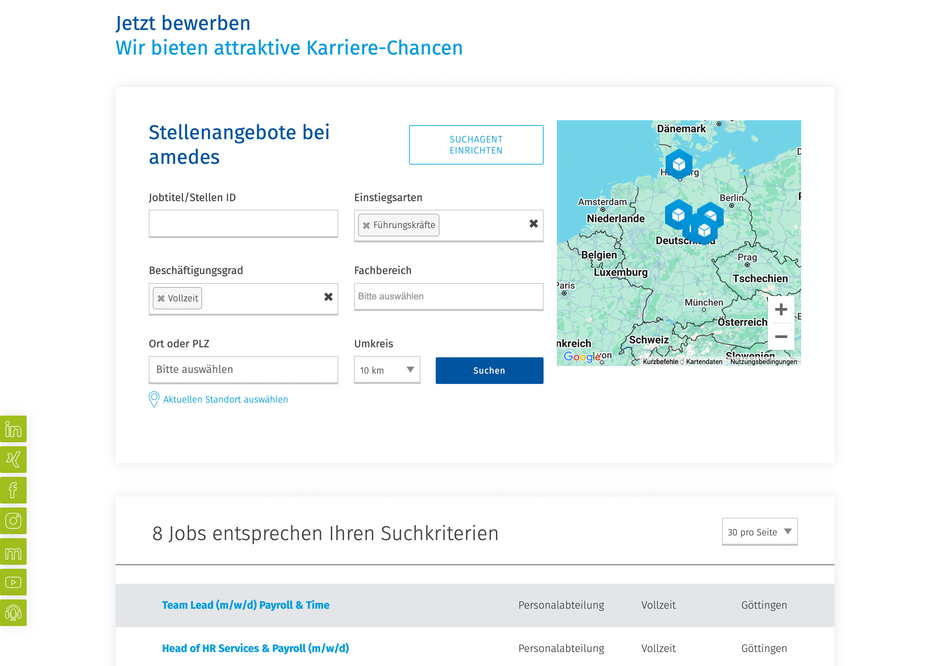The width and height of the screenshot is (950, 666).
Task: Click the Hamburg map marker
Action: 679,164
